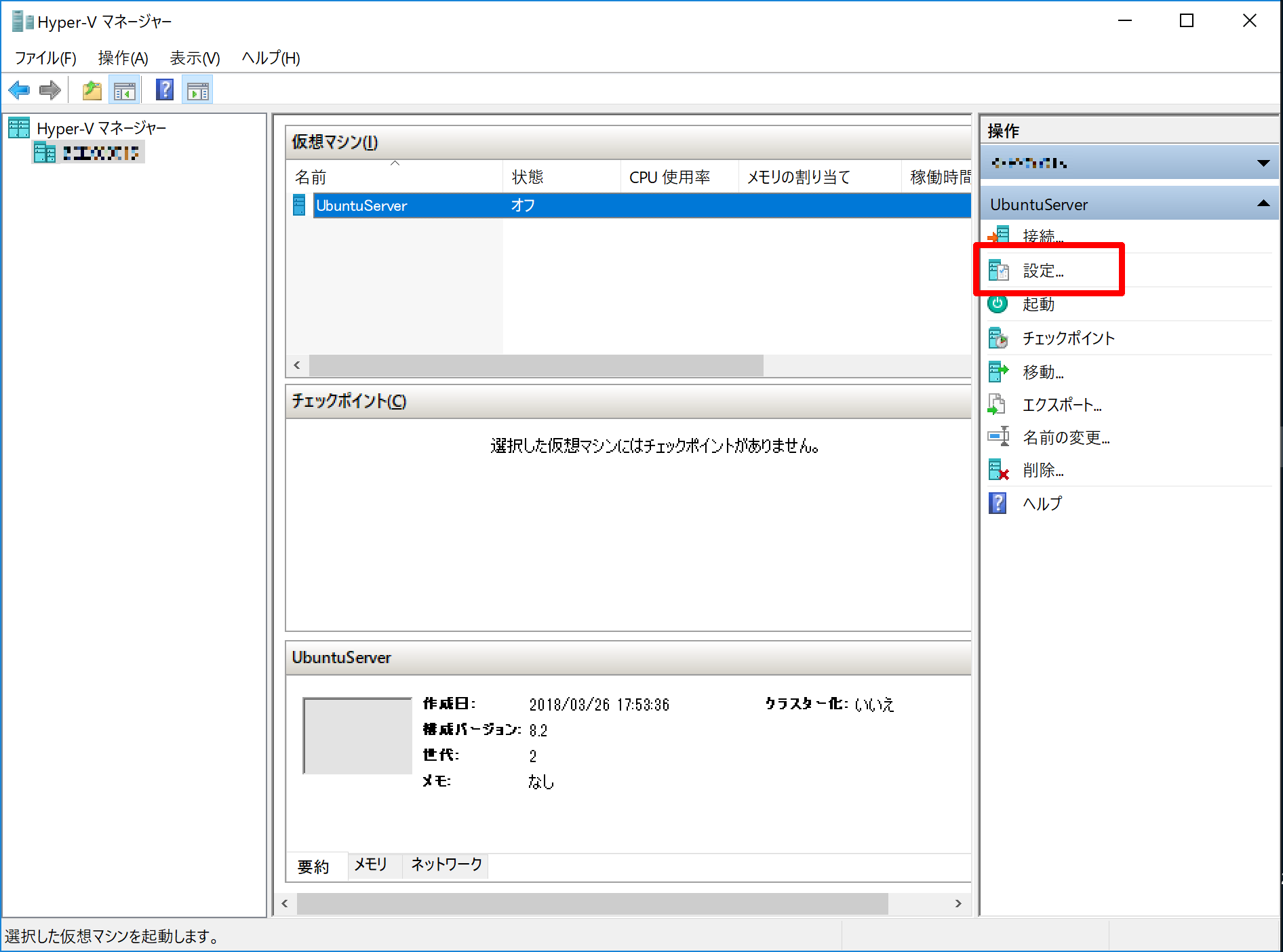Click the Delete (削除) icon with red X
The width and height of the screenshot is (1283, 952).
[x=998, y=470]
